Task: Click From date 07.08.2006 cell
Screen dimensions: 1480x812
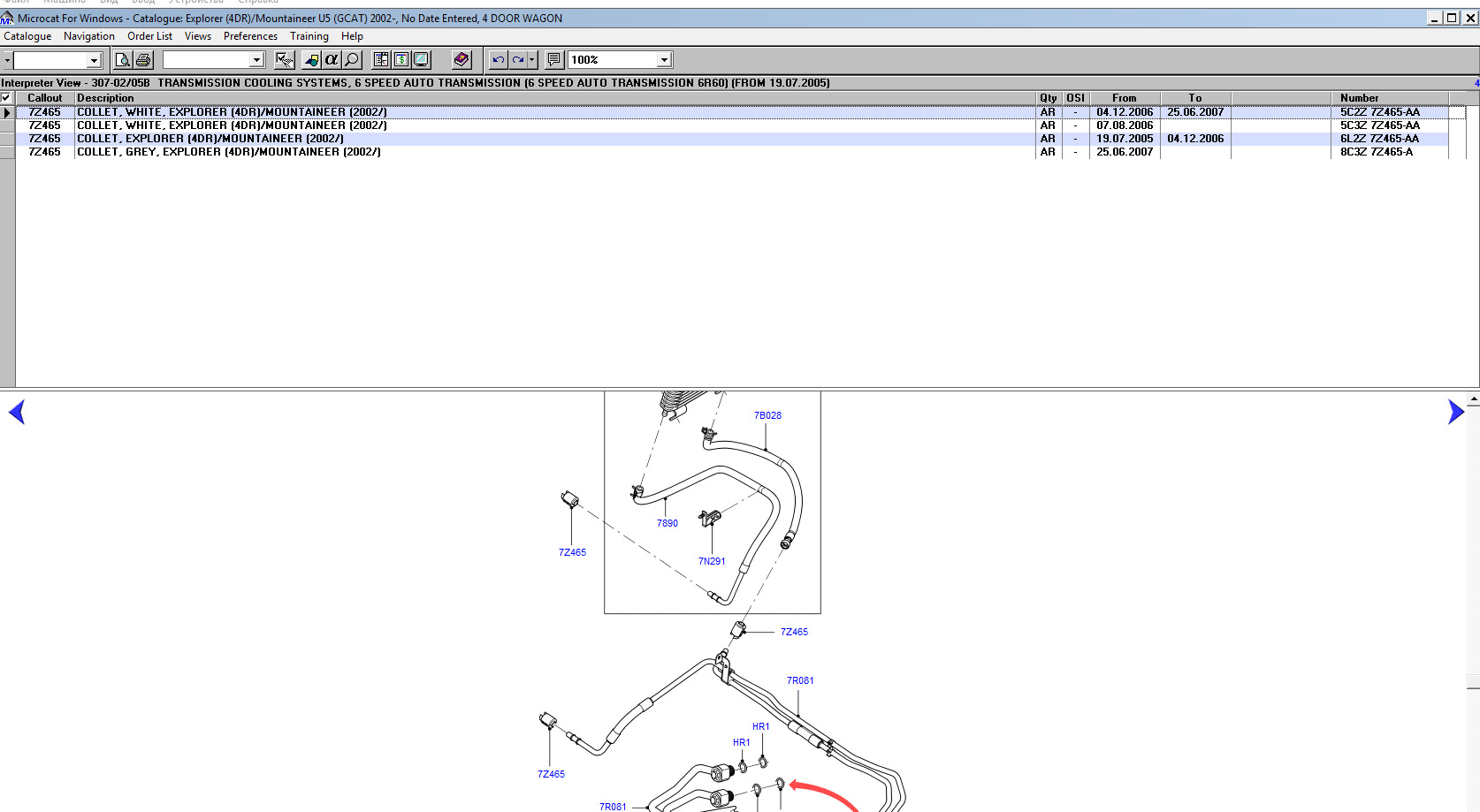Action: 1125,125
